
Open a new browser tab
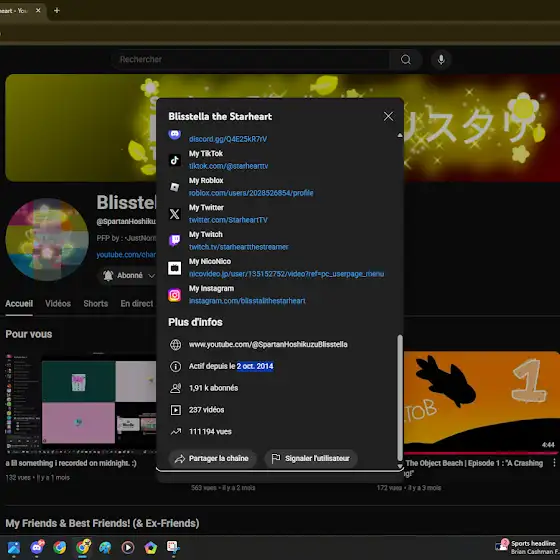pyautogui.click(x=56, y=10)
